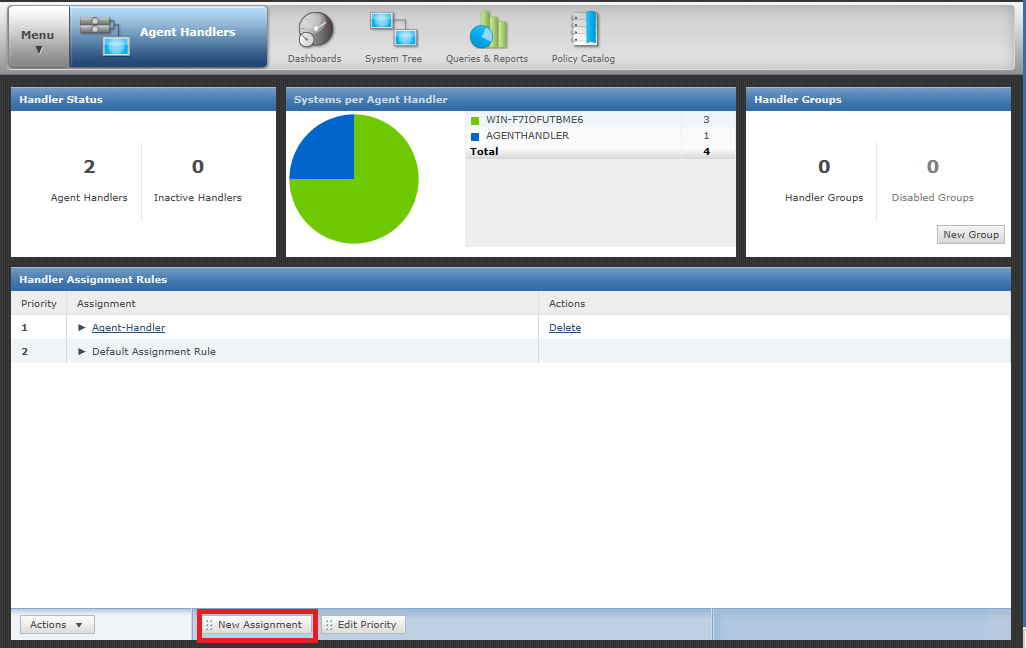
Task: Click the Inactive Handlers count
Action: pos(197,167)
